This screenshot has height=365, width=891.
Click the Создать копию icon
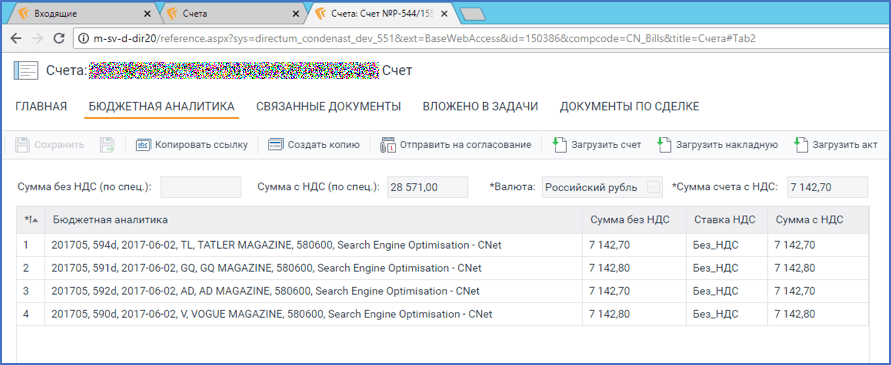tap(276, 145)
